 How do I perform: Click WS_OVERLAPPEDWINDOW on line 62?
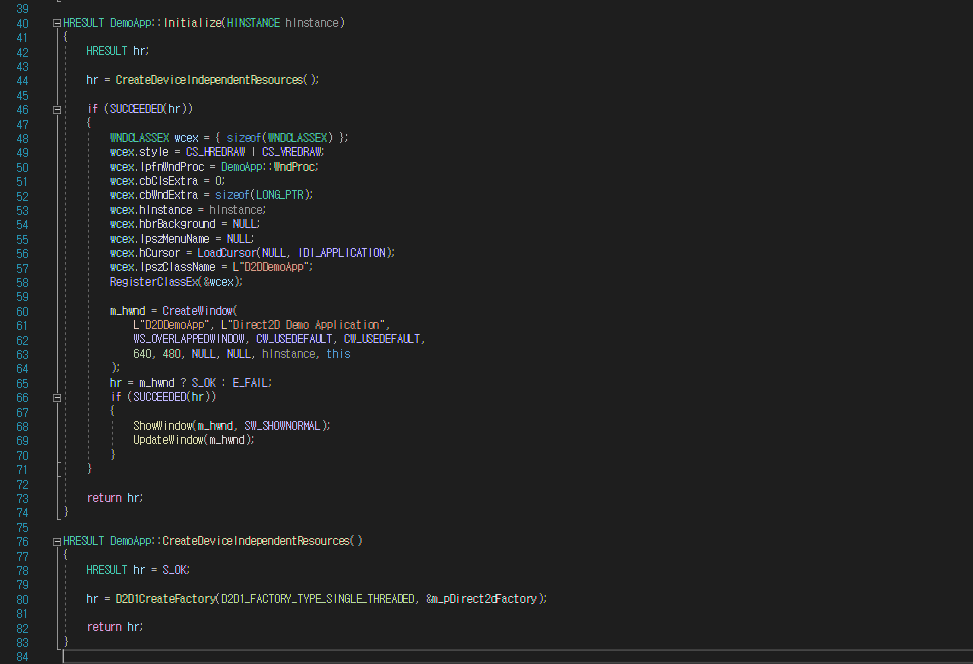pos(189,339)
